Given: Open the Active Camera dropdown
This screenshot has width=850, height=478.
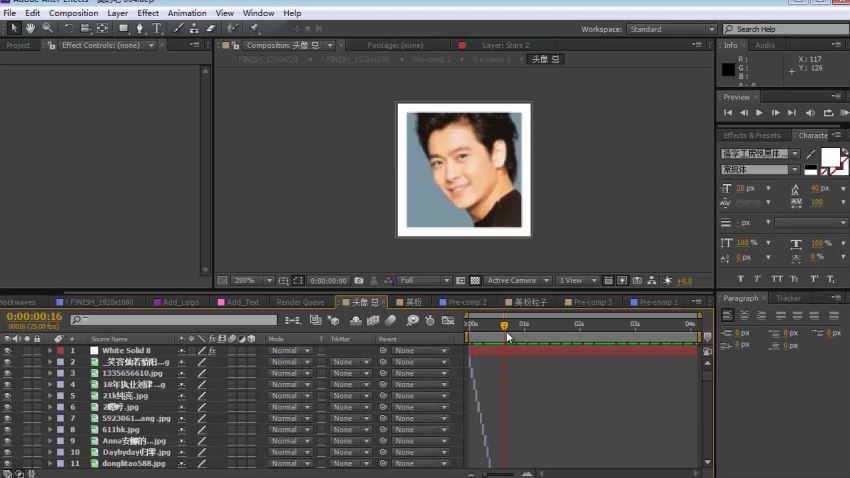Looking at the screenshot, I should coord(518,281).
